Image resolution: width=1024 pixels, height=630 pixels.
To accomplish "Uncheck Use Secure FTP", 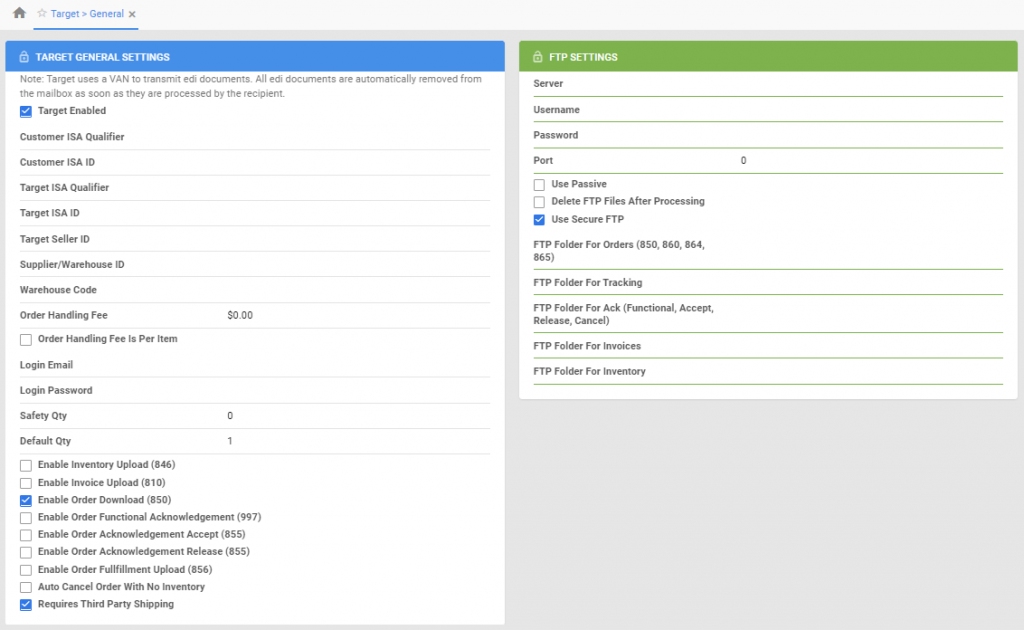I will (x=537, y=219).
